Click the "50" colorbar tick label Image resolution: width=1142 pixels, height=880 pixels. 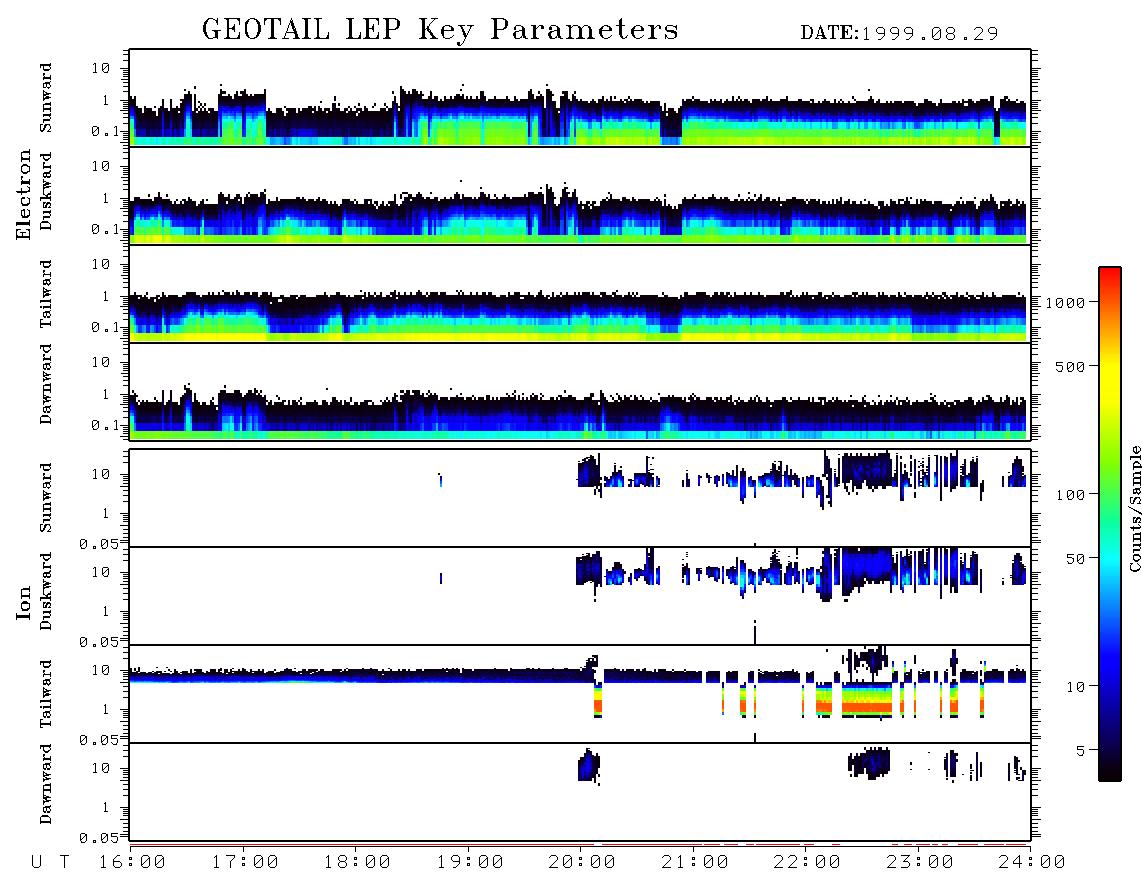(x=1076, y=559)
